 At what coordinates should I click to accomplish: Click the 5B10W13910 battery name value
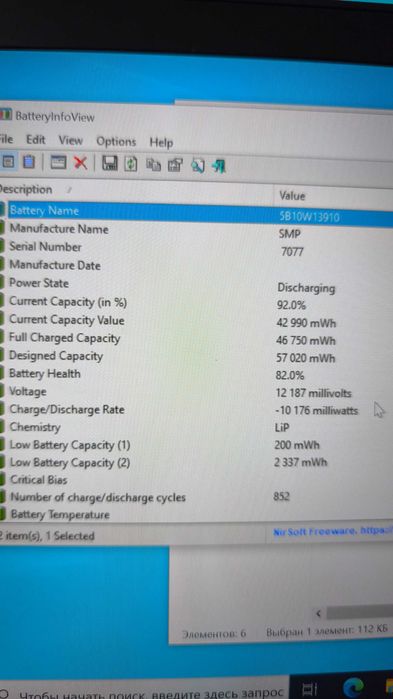tap(309, 217)
